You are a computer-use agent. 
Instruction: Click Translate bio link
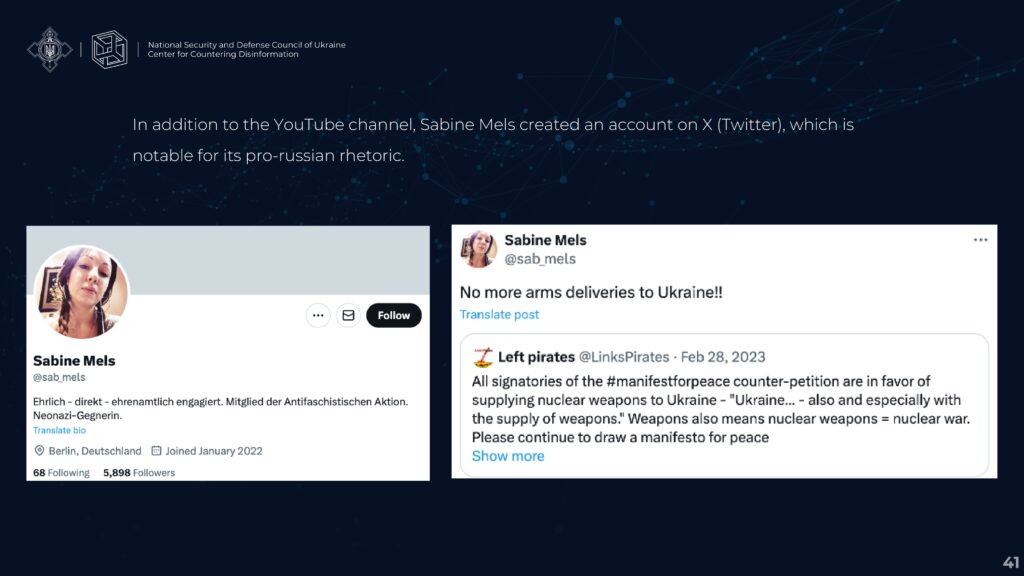tap(59, 430)
